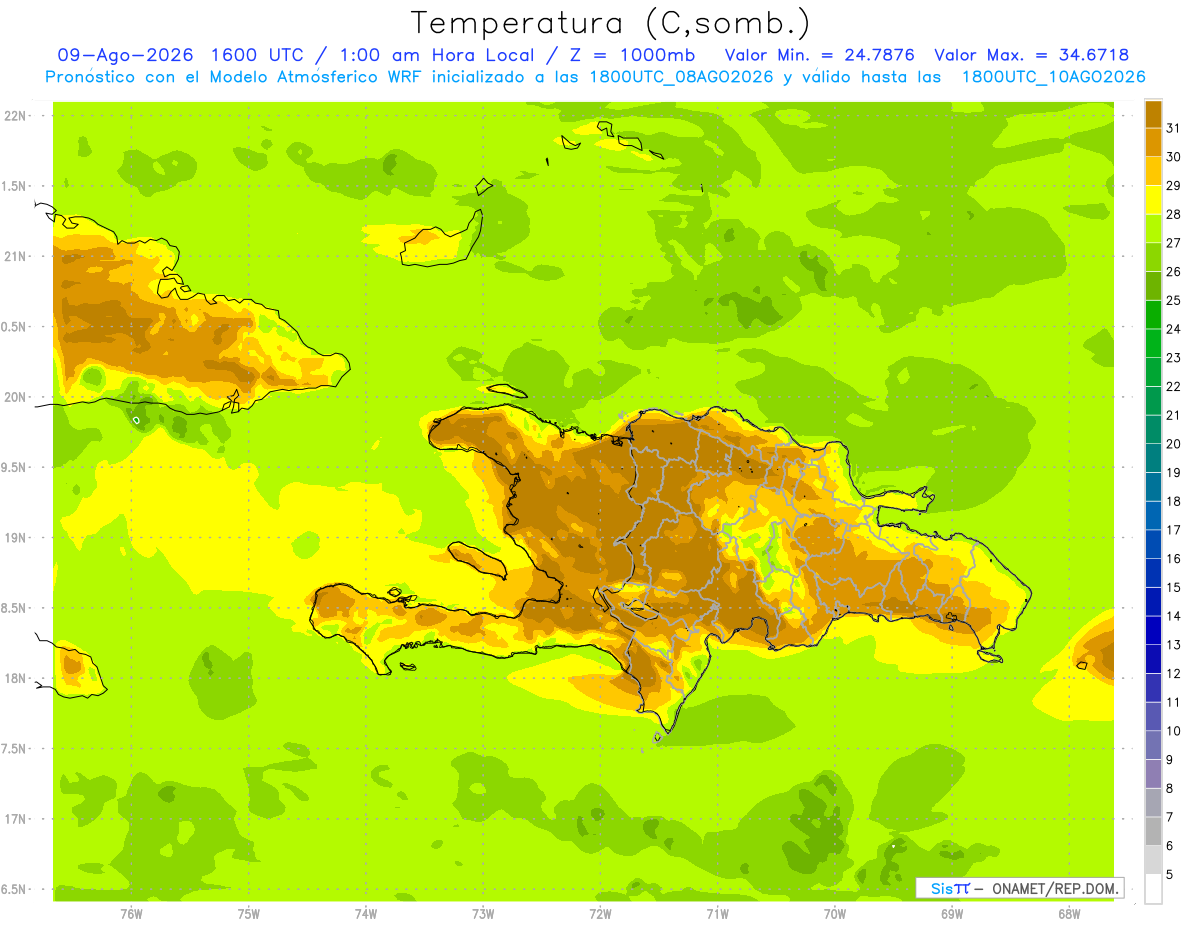Click purple legend color between 9 and 10
Image resolution: width=1200 pixels, height=927 pixels.
tap(1153, 745)
